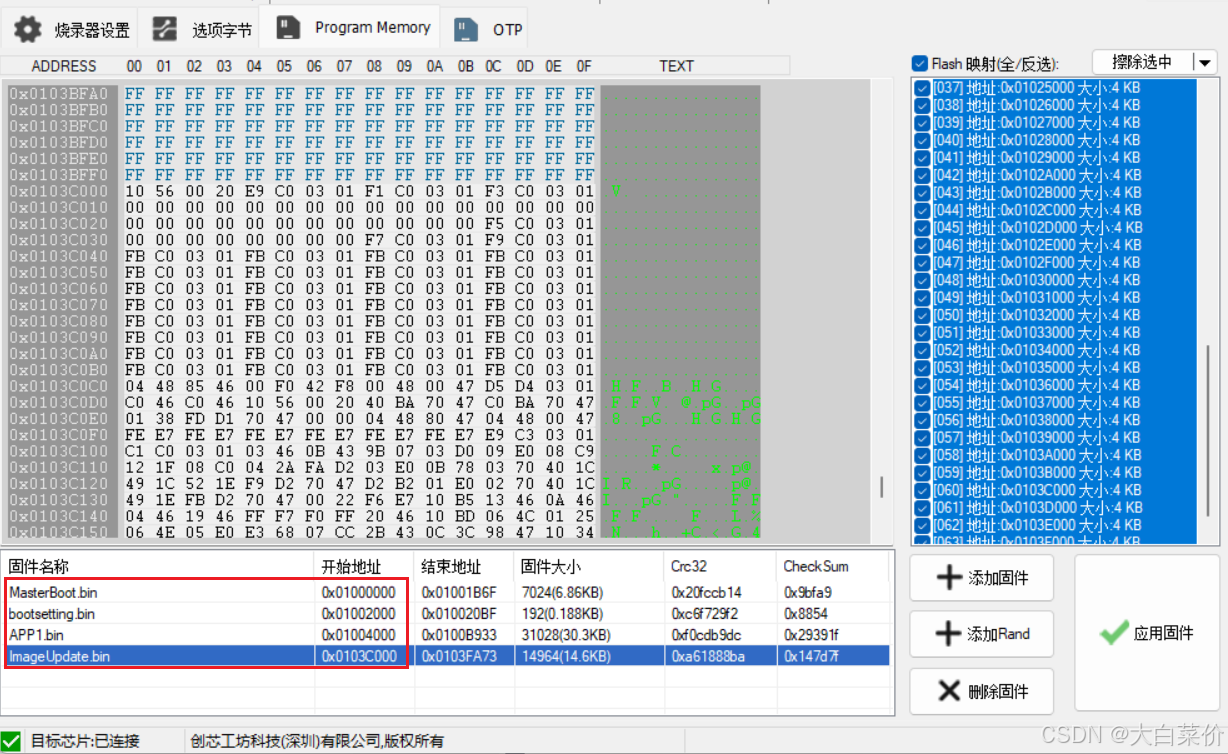The image size is (1228, 754).
Task: Click hex address row 0x0103BFA0
Action: [x=58, y=93]
